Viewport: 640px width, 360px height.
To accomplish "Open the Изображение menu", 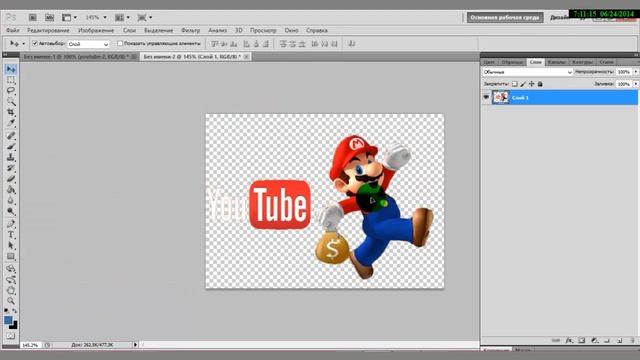I will 96,30.
